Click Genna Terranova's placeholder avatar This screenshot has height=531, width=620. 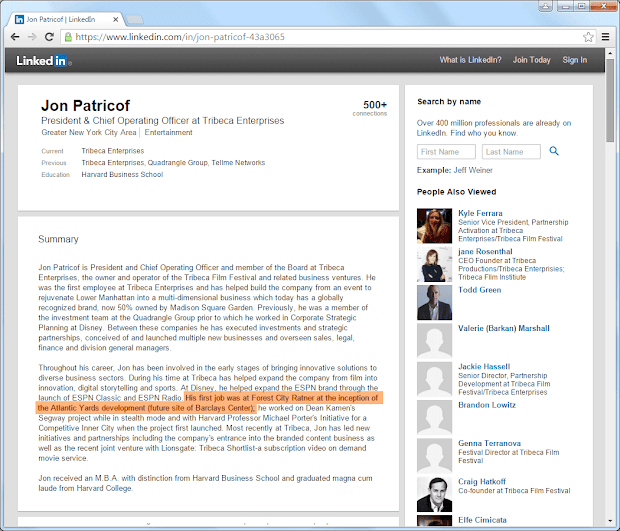[434, 456]
